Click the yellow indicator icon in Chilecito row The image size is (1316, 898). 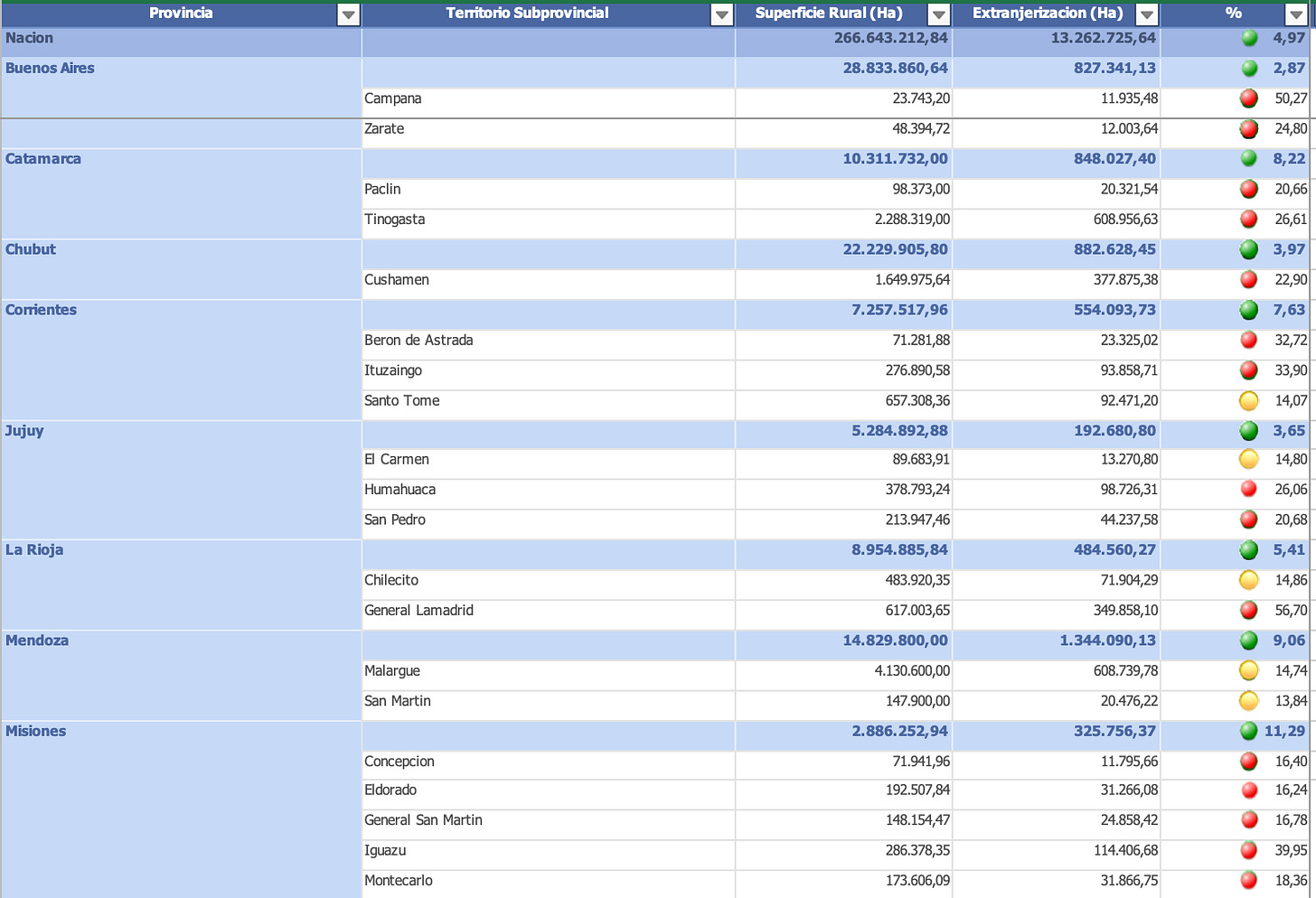pyautogui.click(x=1249, y=580)
